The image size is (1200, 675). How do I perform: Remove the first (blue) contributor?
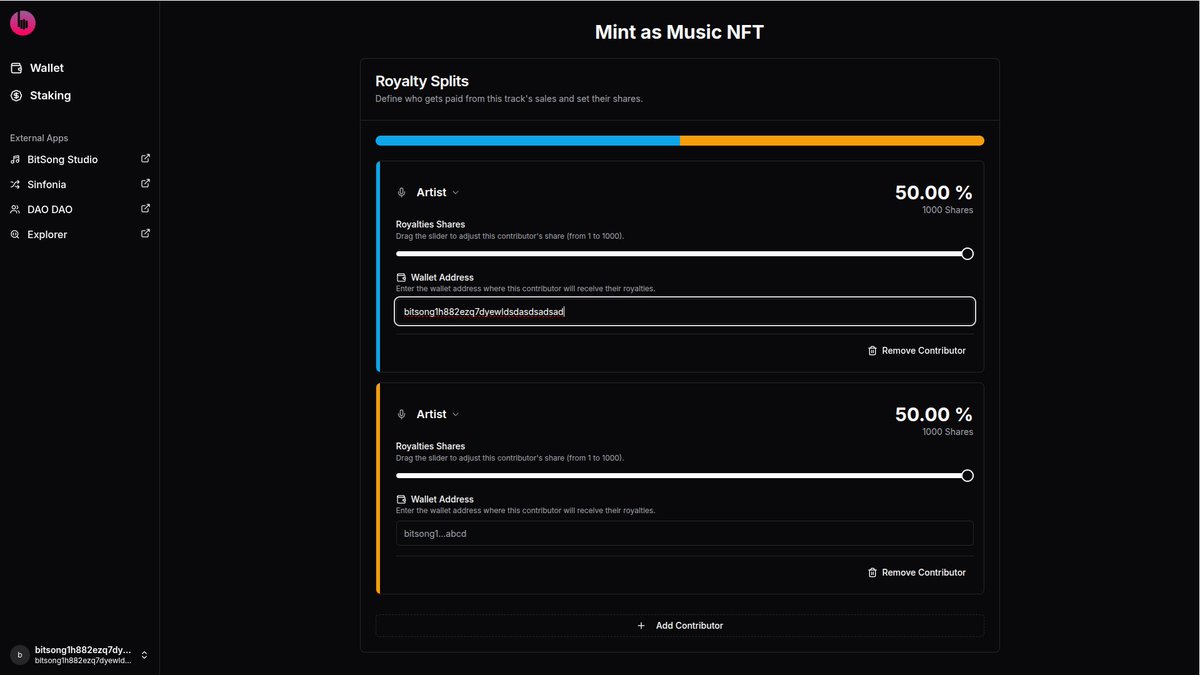pos(917,351)
